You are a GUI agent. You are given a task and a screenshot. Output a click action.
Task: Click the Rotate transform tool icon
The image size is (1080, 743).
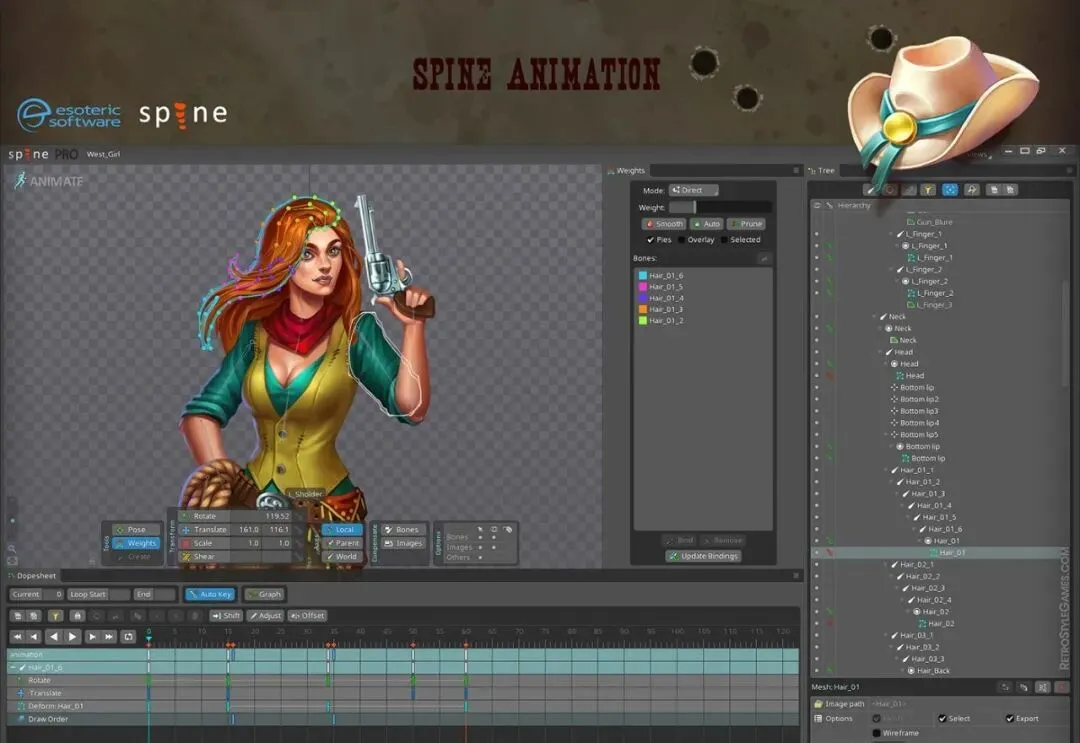(x=185, y=516)
